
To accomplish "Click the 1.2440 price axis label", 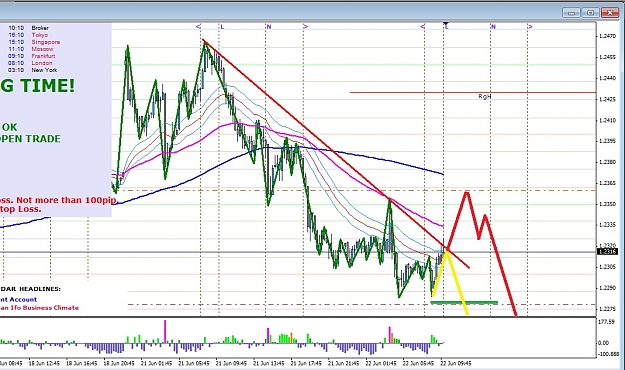I will pyautogui.click(x=607, y=78).
